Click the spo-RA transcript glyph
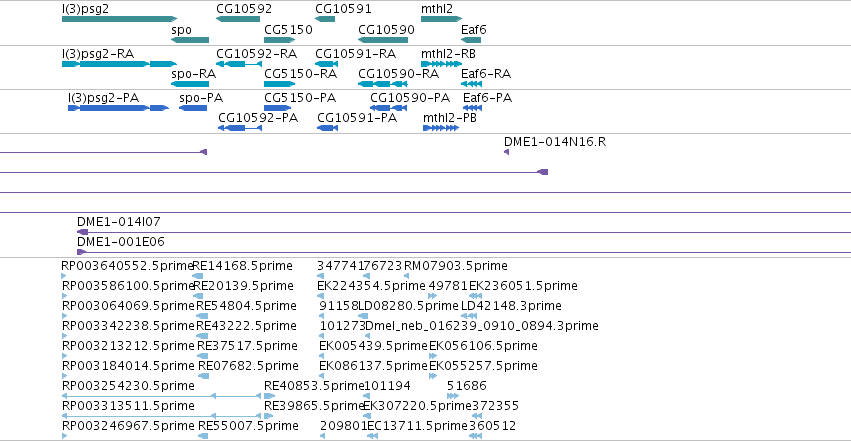851x441 pixels. 189,84
